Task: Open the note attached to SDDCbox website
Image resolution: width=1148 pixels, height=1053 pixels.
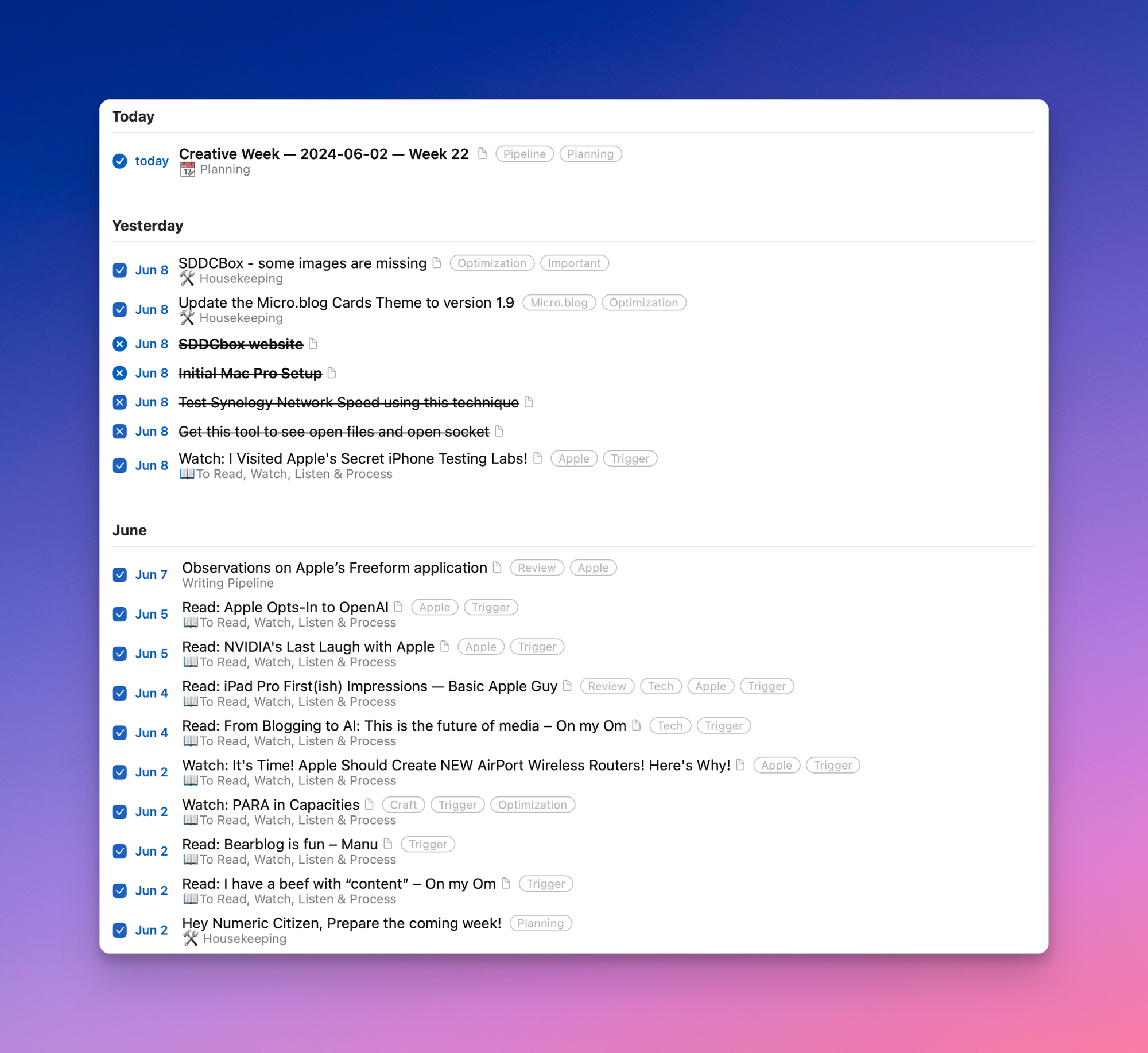Action: 313,344
